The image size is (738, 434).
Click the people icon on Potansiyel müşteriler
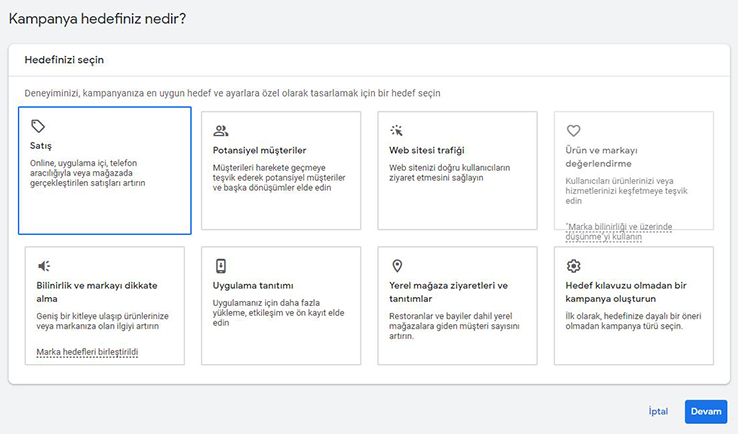coord(220,130)
